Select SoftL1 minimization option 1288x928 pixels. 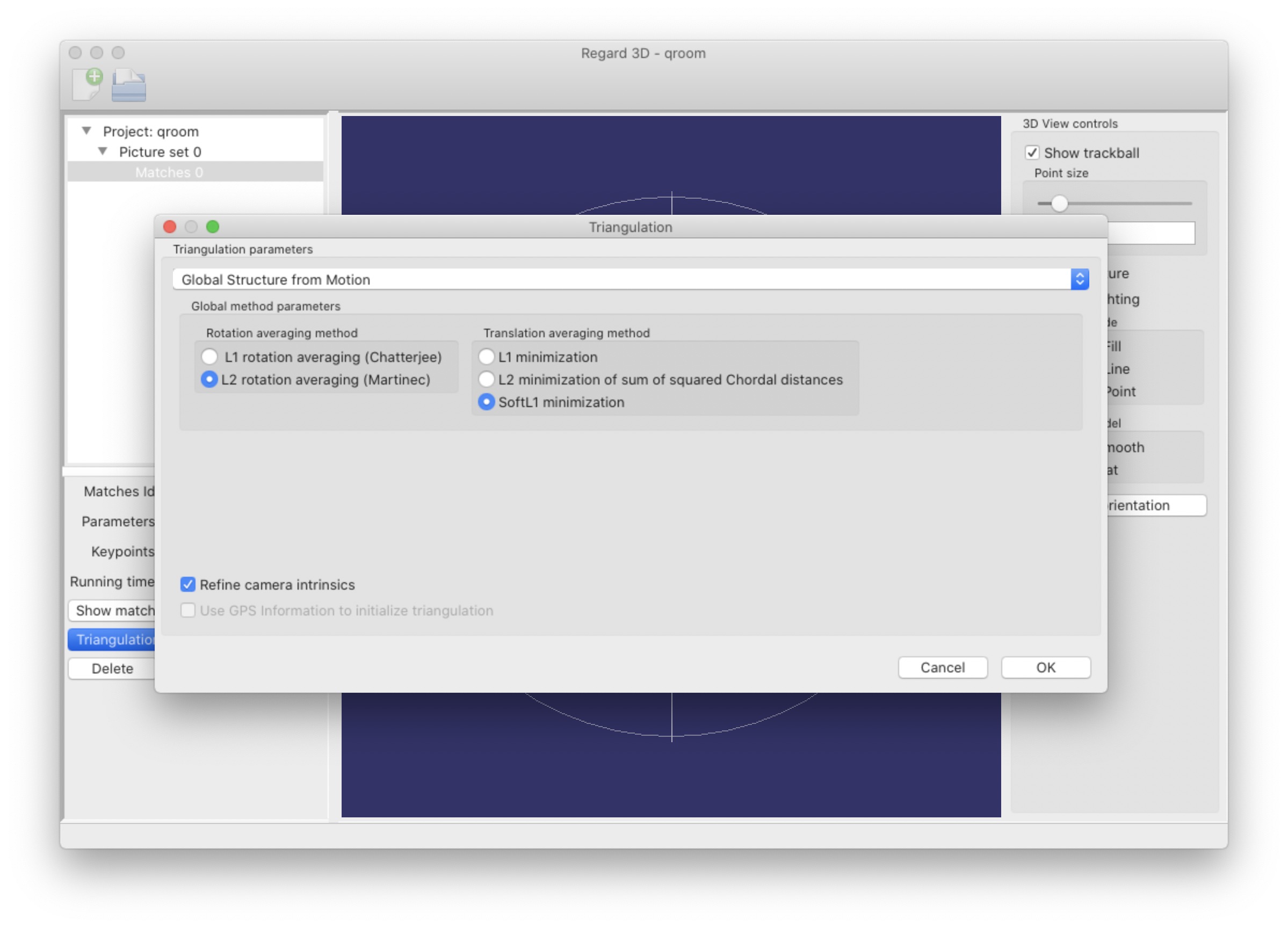(486, 402)
